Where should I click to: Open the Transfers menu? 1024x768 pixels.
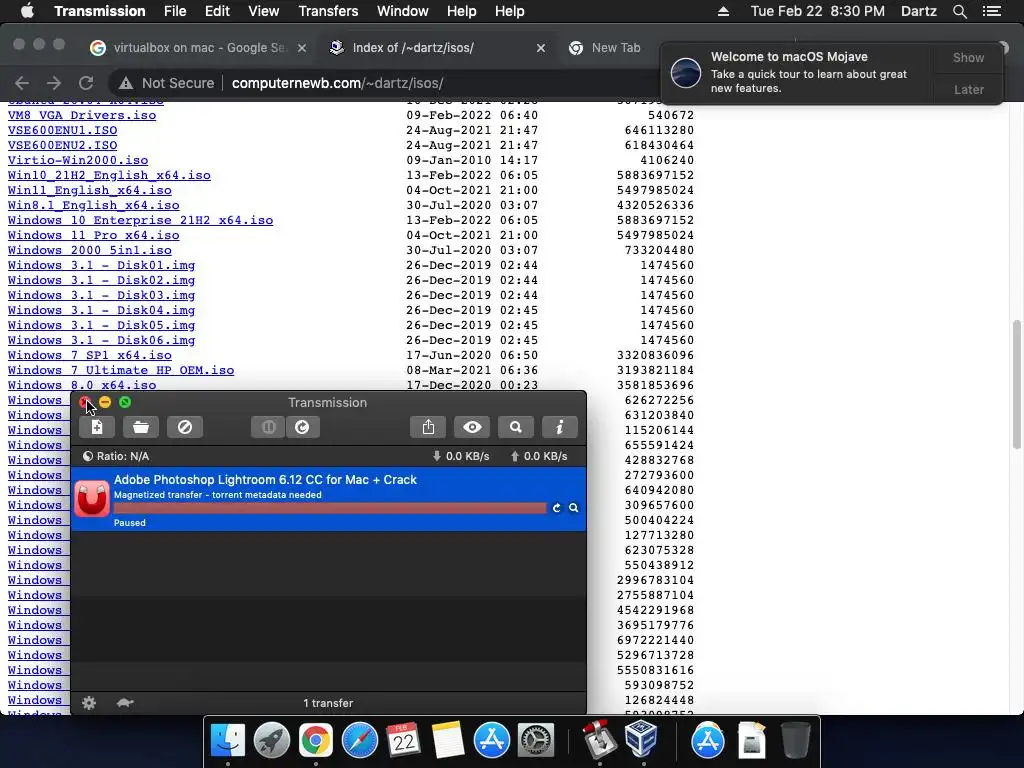tap(328, 11)
